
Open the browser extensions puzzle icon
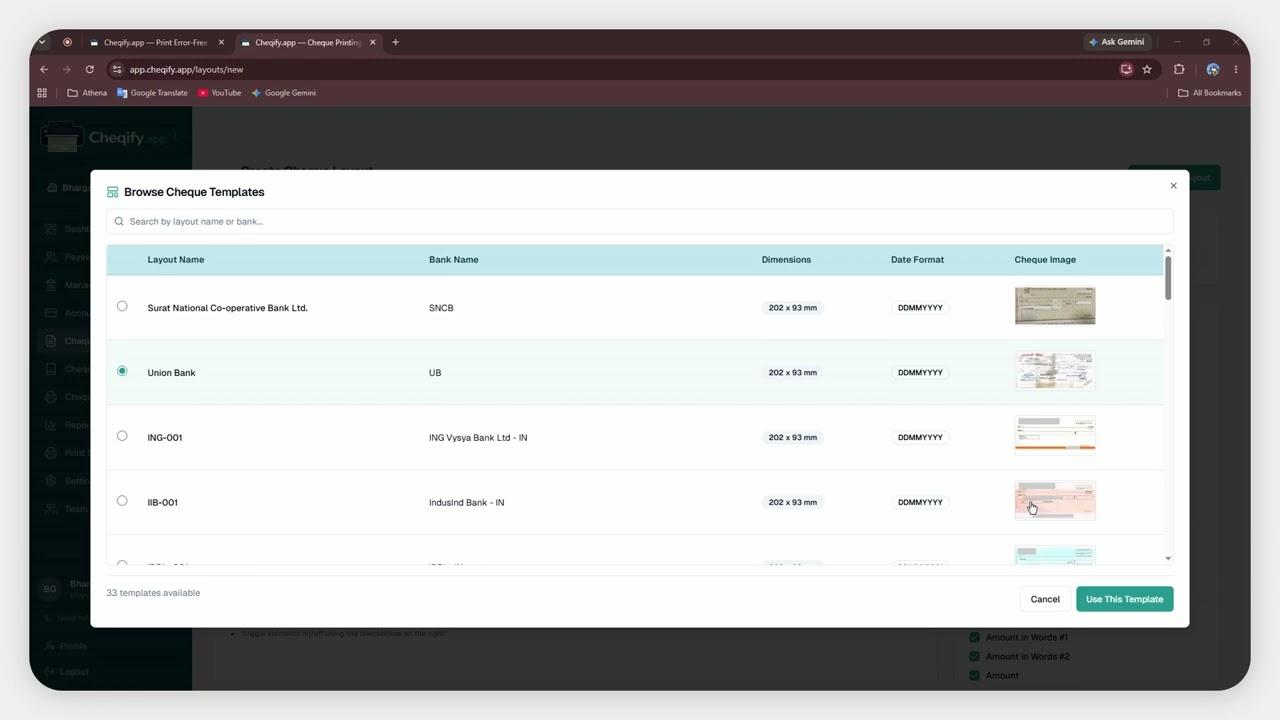(1179, 69)
